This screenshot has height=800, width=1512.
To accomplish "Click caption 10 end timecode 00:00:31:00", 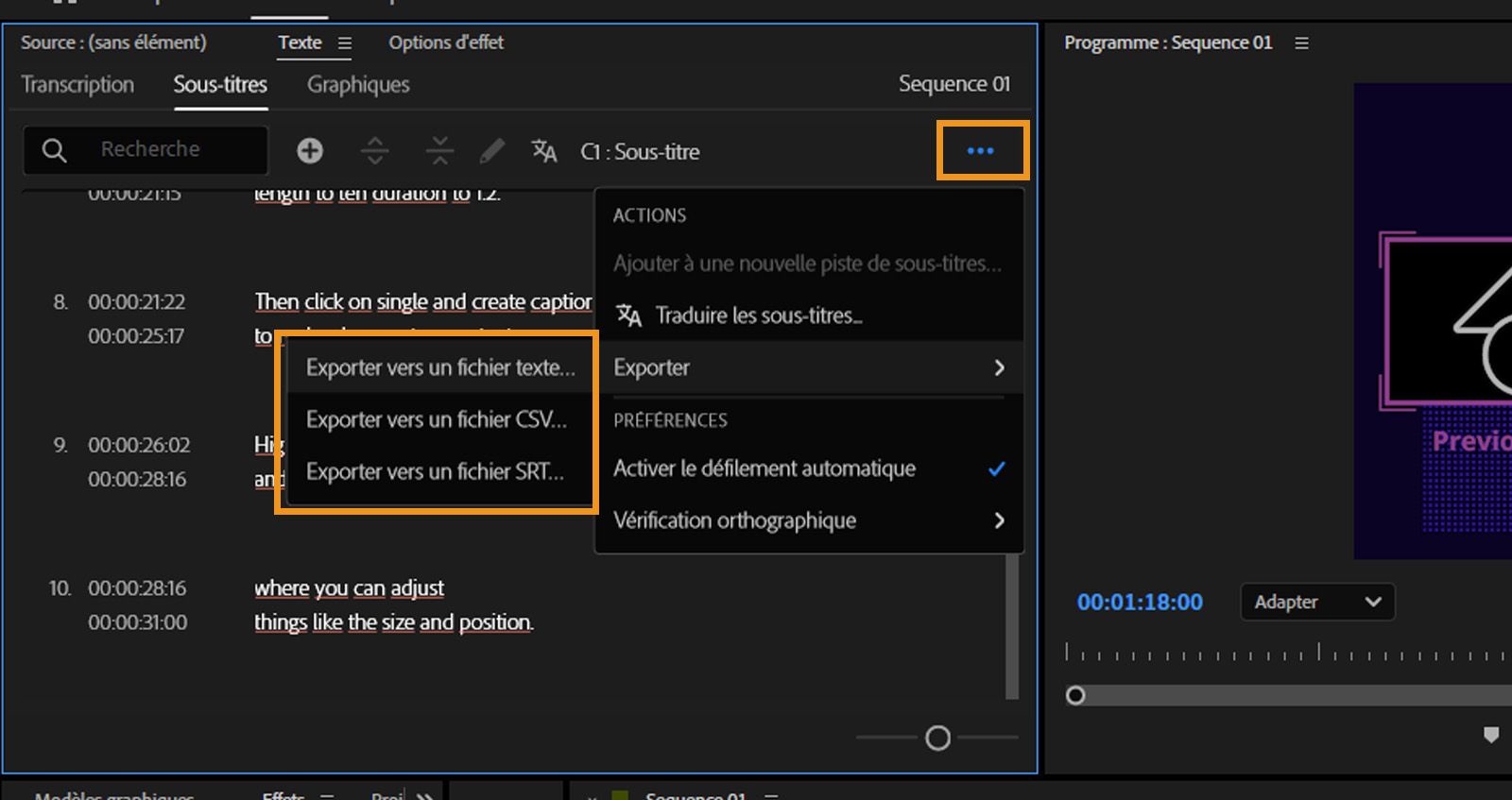I will pyautogui.click(x=138, y=622).
